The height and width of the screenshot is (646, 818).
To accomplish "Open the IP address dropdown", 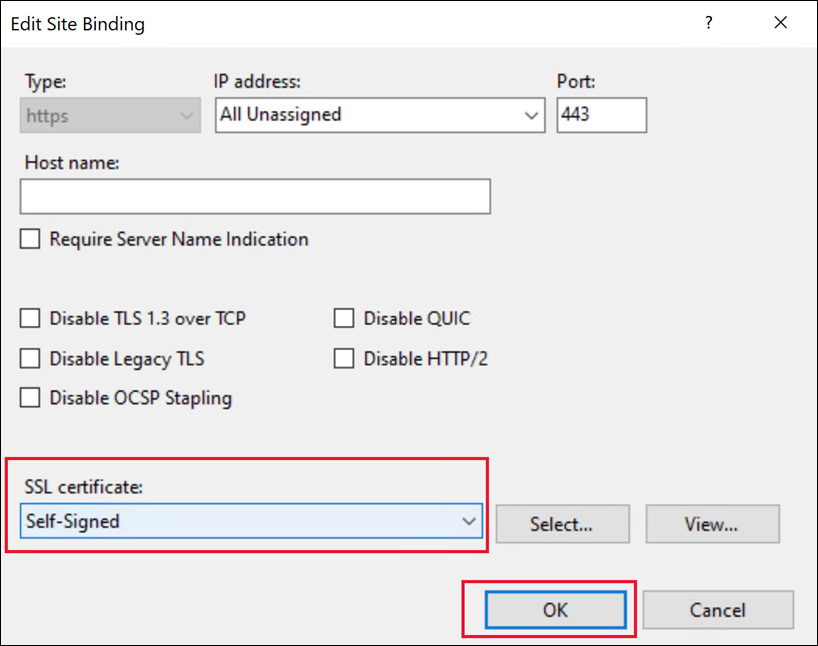I will click(x=531, y=115).
